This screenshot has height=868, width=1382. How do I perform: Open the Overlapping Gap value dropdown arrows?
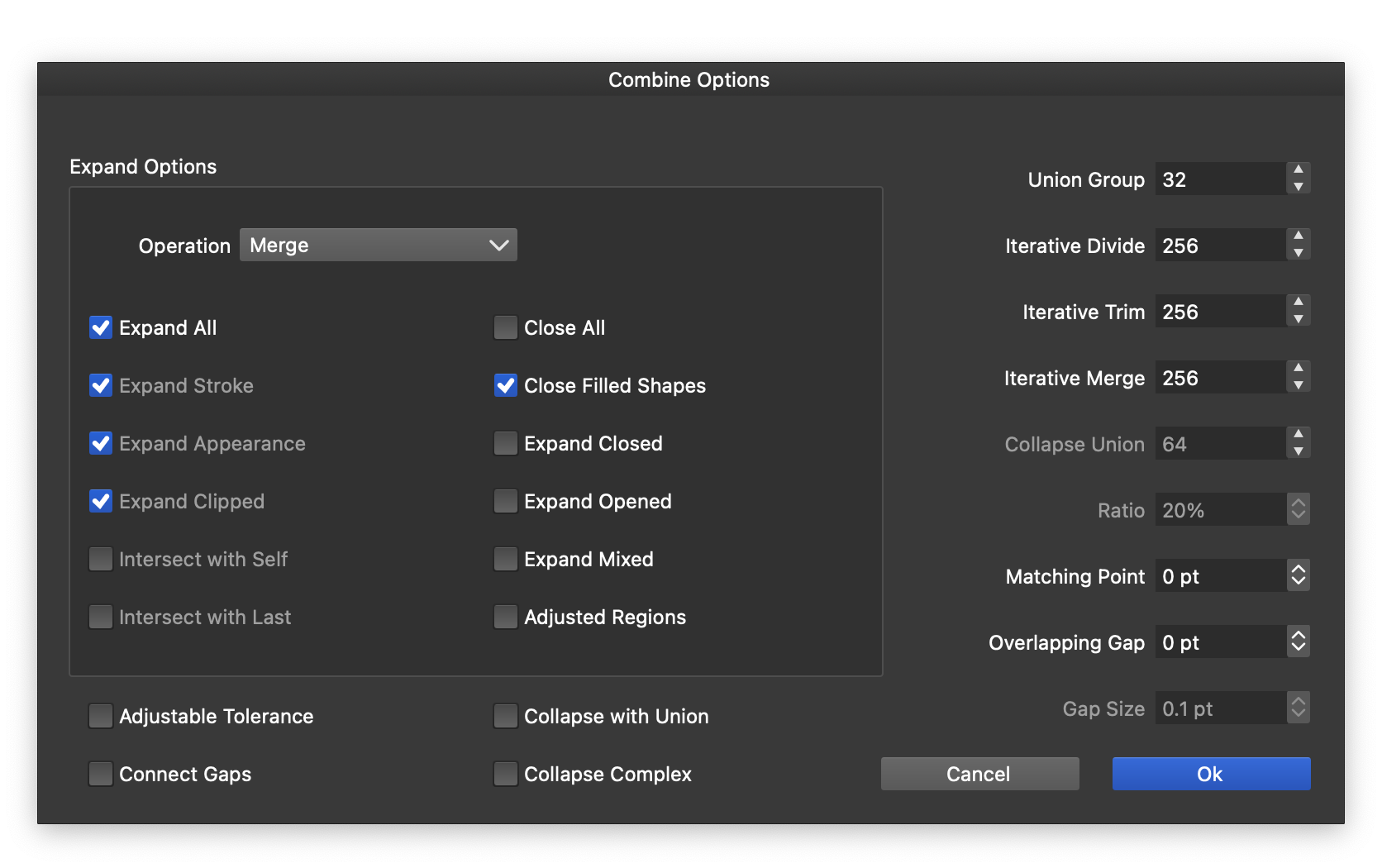(x=1298, y=641)
